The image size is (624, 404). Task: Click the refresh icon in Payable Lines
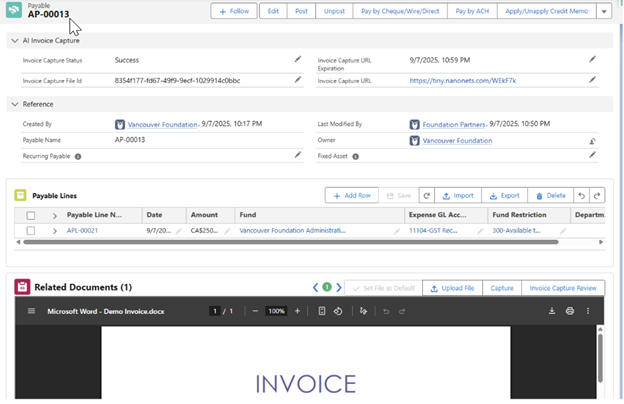(x=427, y=196)
